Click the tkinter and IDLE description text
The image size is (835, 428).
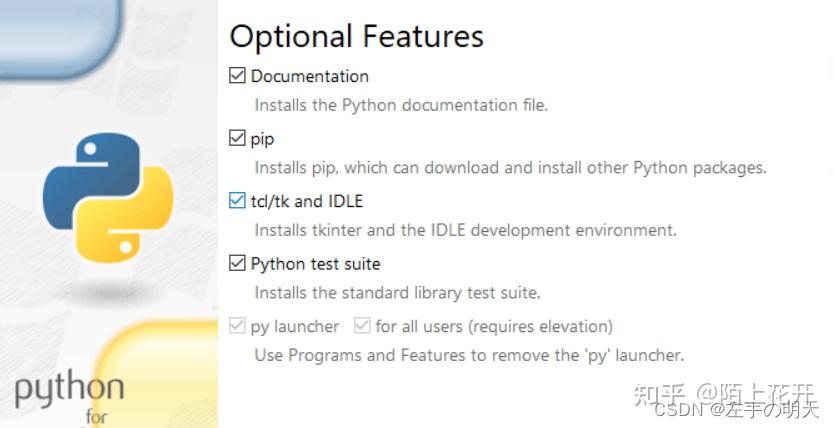pos(465,231)
